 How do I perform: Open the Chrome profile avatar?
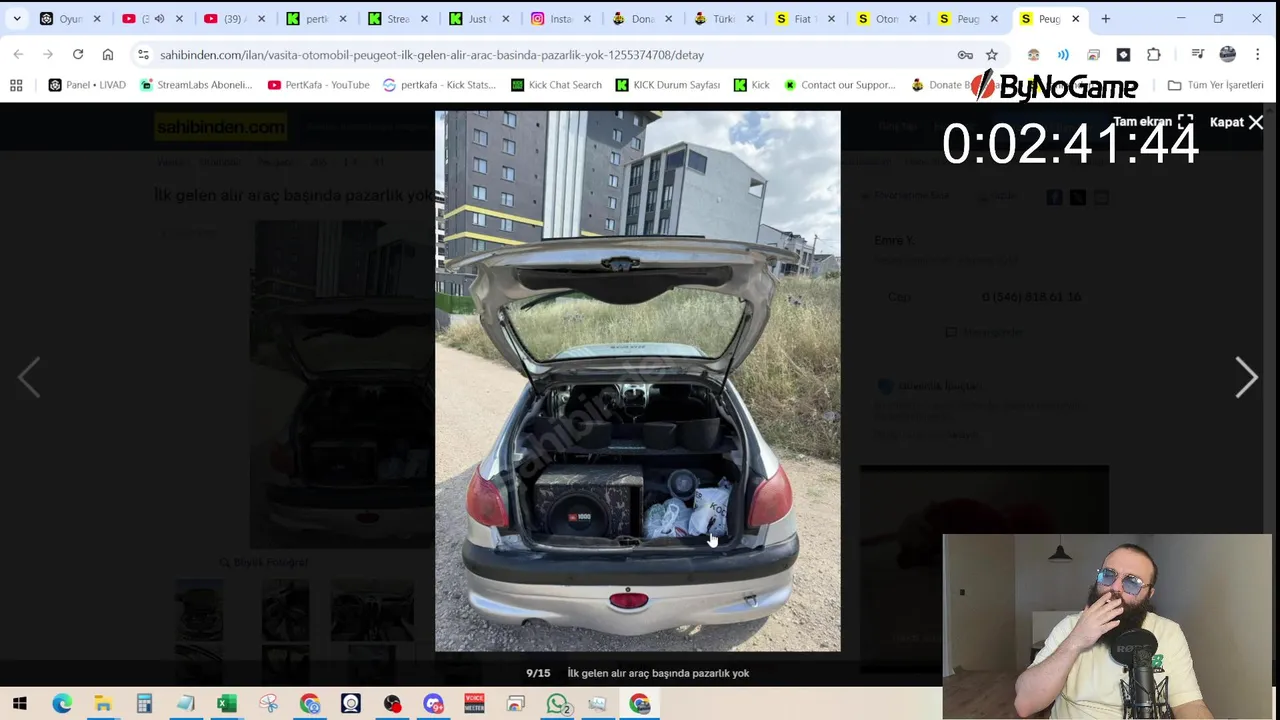tap(1228, 55)
